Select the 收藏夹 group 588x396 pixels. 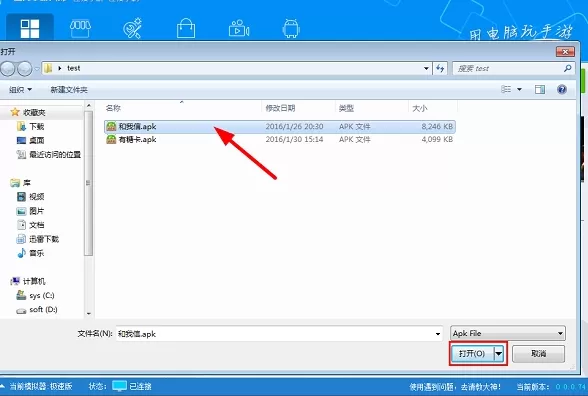28,112
